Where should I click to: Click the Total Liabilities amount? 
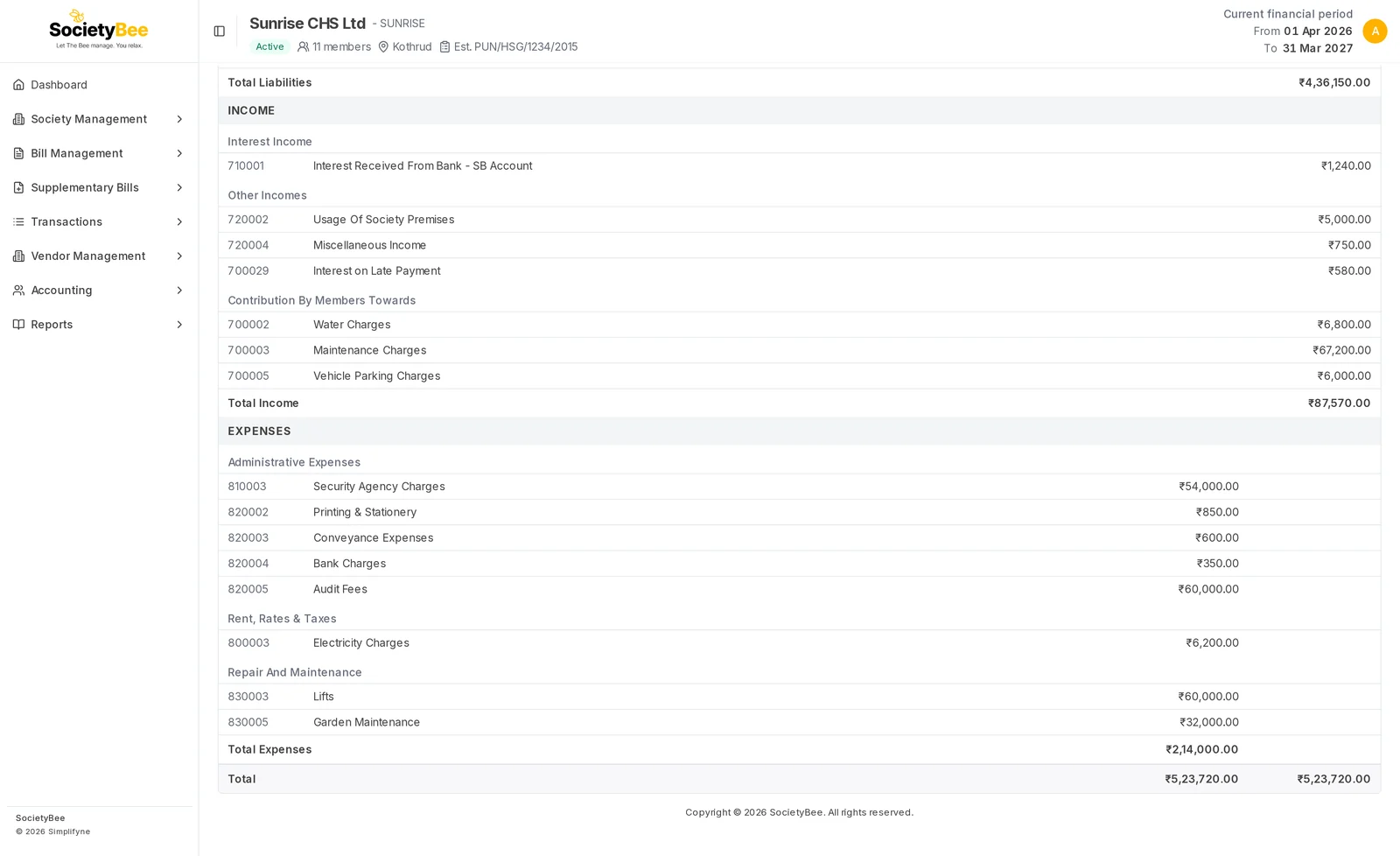tap(1334, 82)
